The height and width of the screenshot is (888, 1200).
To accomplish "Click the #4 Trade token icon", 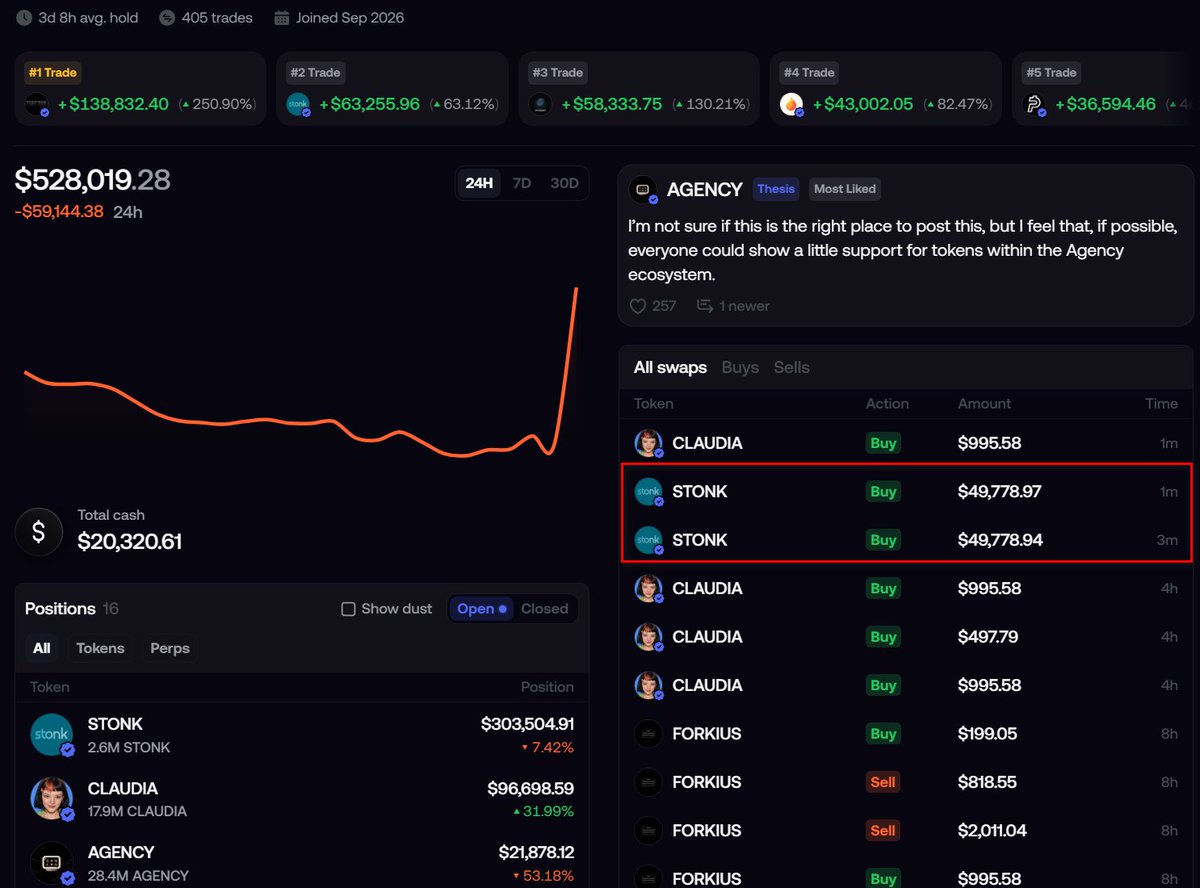I will pyautogui.click(x=792, y=104).
